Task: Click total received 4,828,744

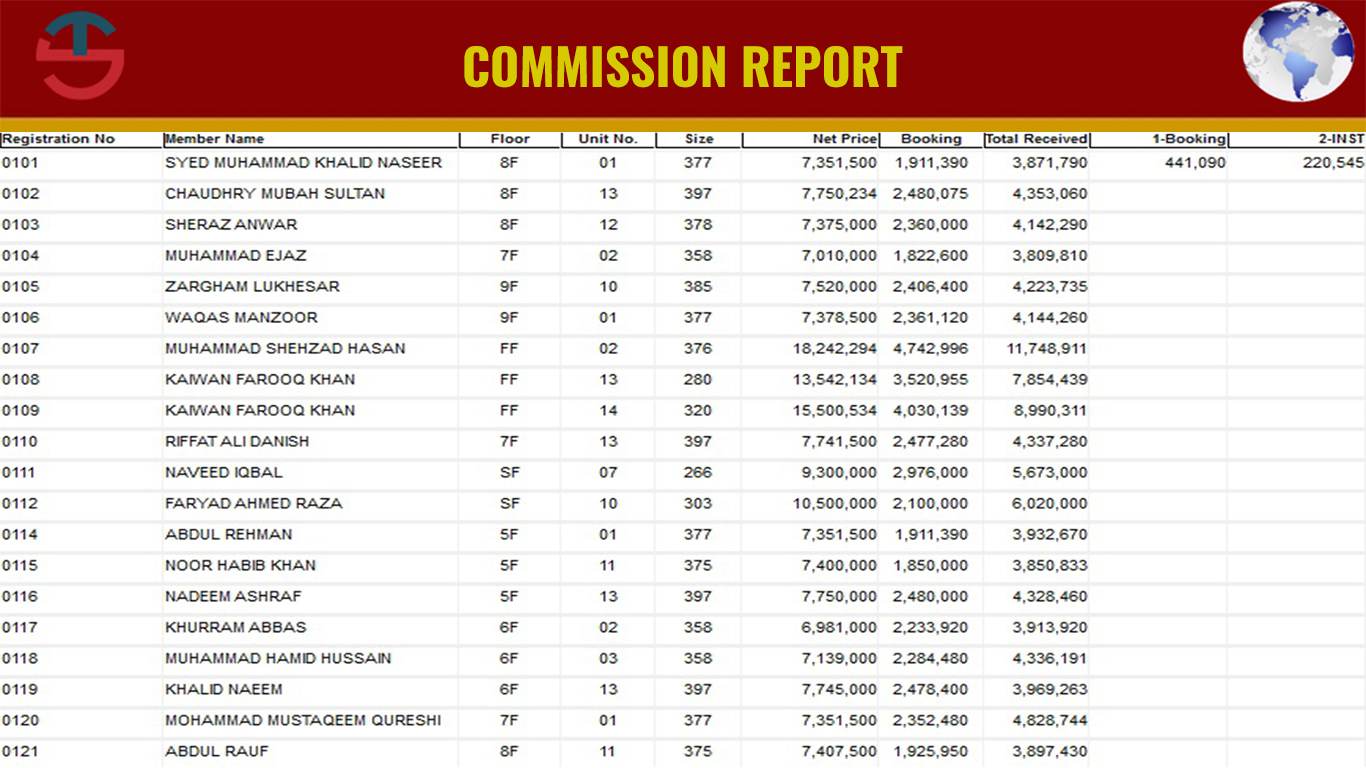Action: tap(1050, 720)
